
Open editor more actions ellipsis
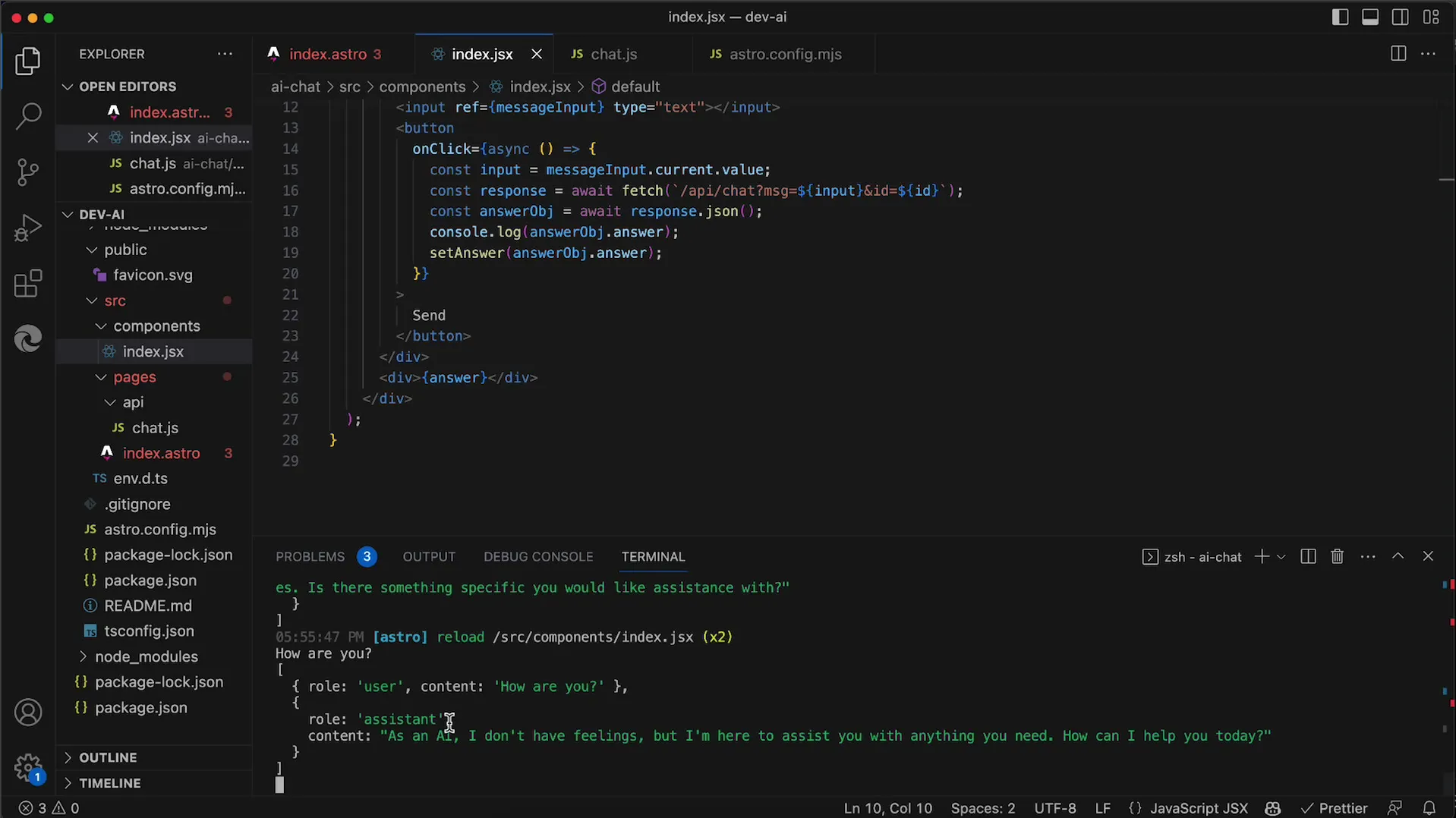coord(1428,54)
